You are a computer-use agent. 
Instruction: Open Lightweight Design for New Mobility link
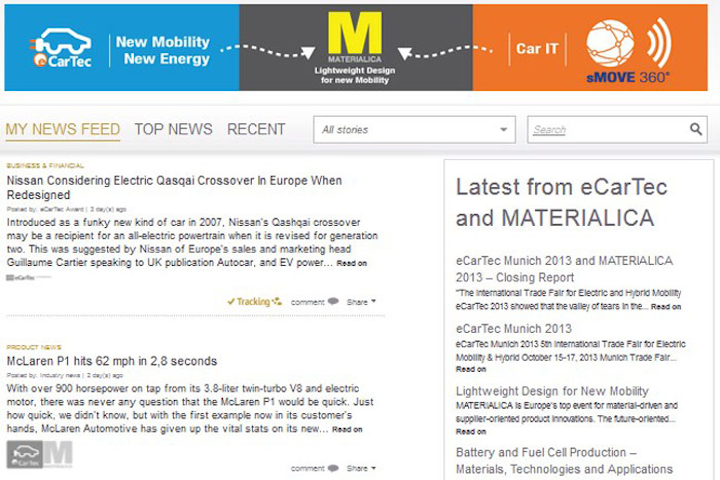coord(552,391)
